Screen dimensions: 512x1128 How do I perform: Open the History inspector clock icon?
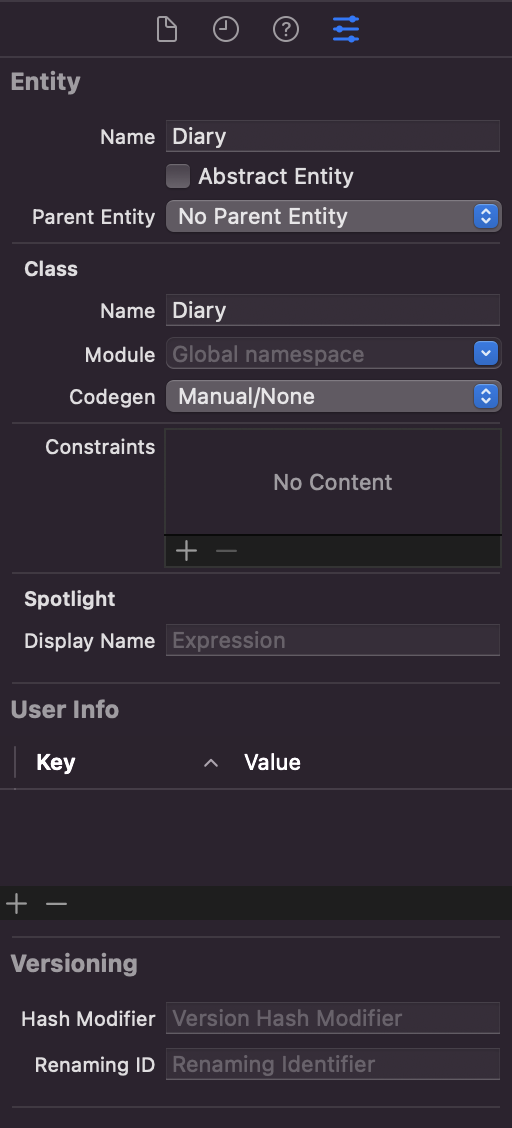pyautogui.click(x=226, y=29)
